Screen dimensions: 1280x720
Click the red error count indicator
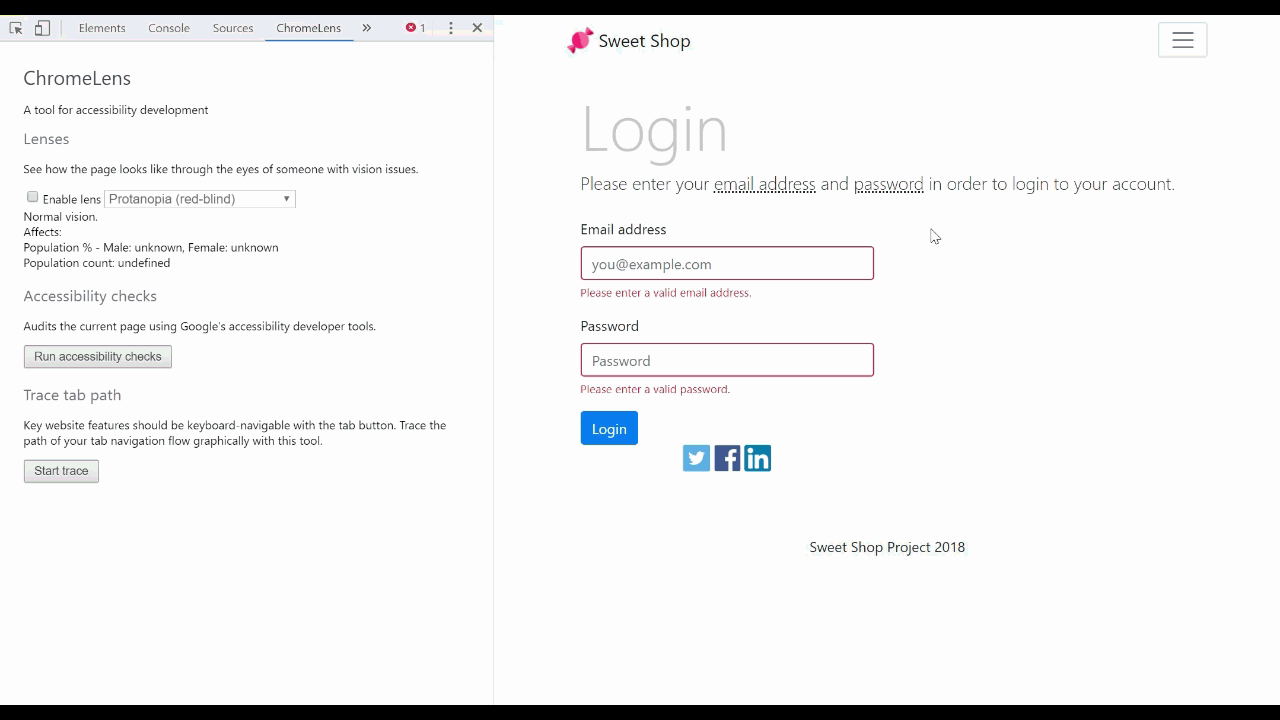(x=415, y=28)
